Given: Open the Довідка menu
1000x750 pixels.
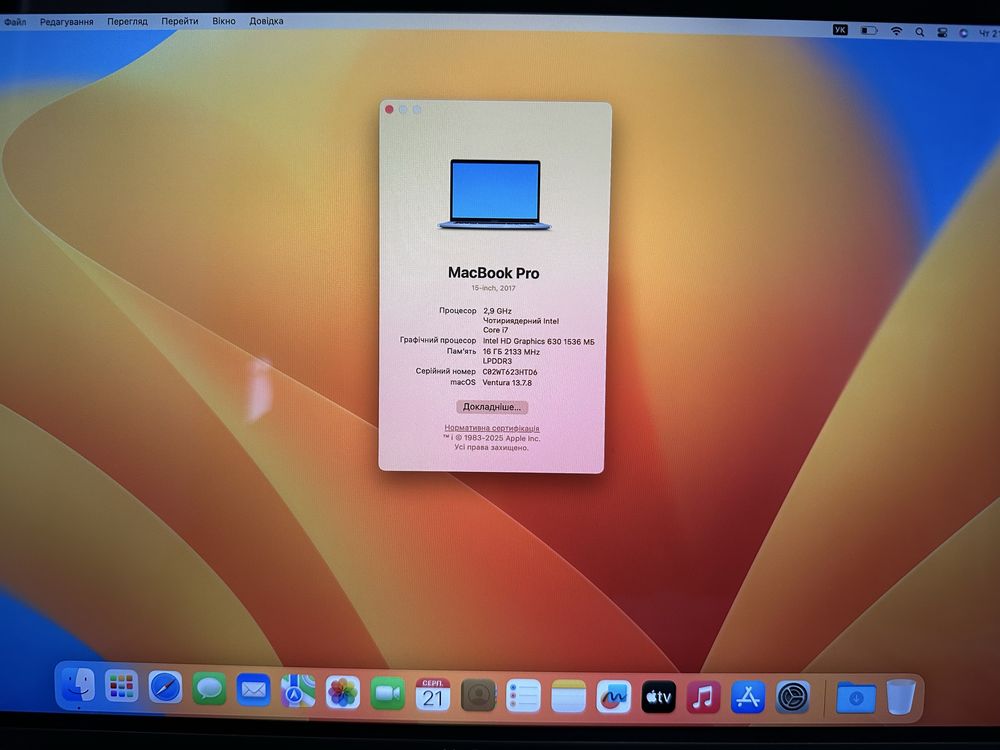Looking at the screenshot, I should click(x=266, y=21).
